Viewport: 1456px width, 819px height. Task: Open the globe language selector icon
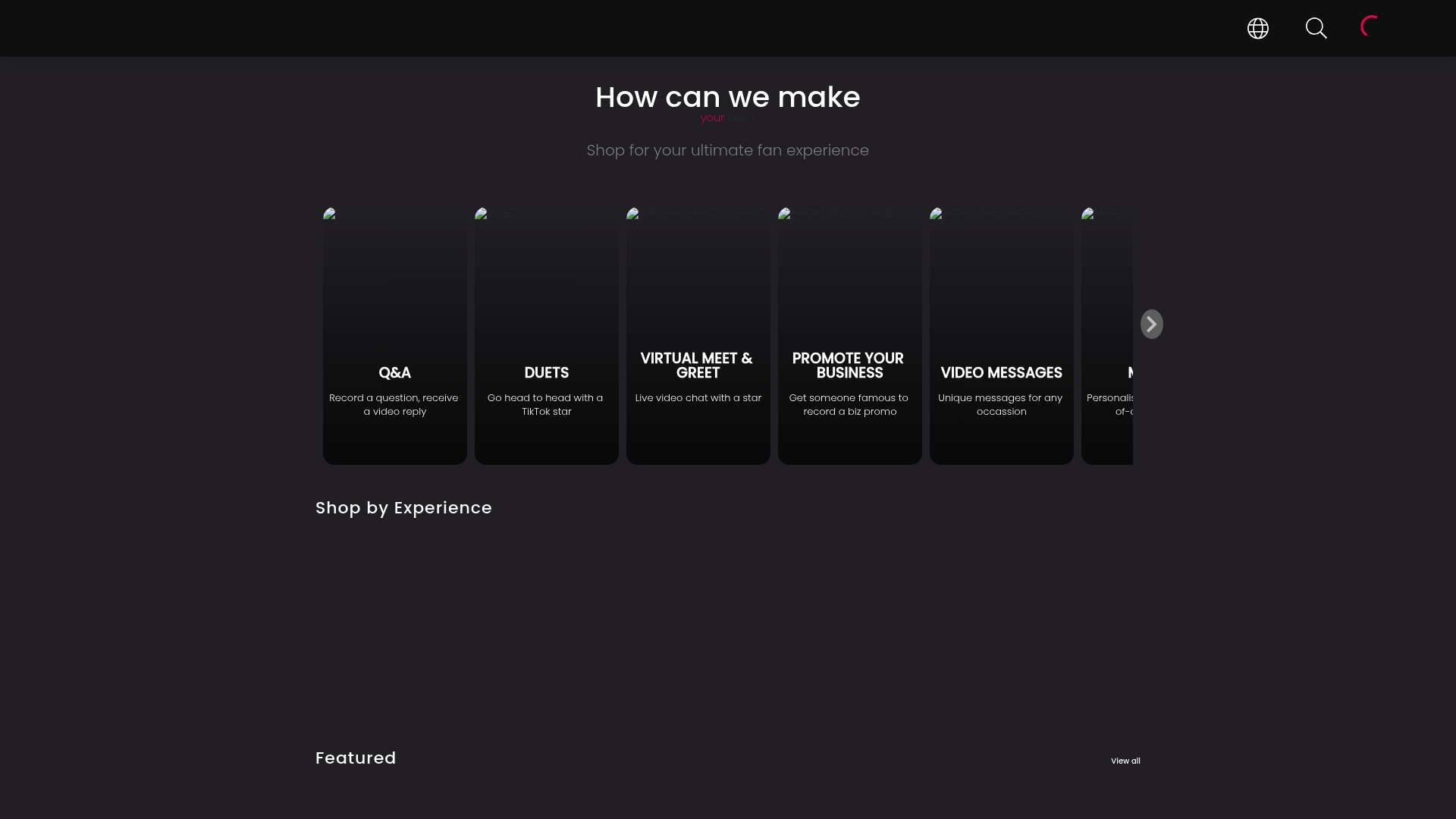point(1258,29)
